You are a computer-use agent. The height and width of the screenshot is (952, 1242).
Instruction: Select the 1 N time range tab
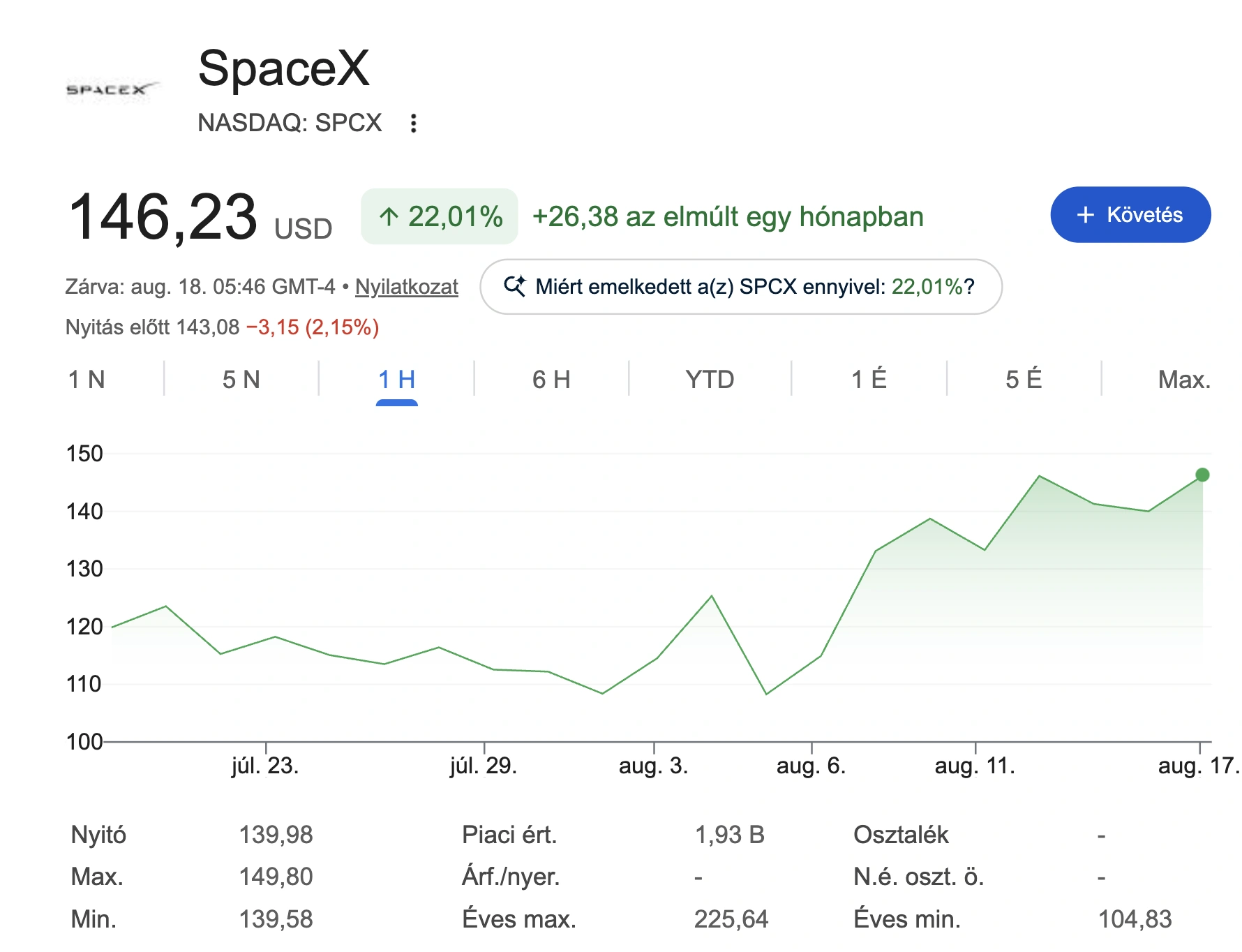point(87,380)
